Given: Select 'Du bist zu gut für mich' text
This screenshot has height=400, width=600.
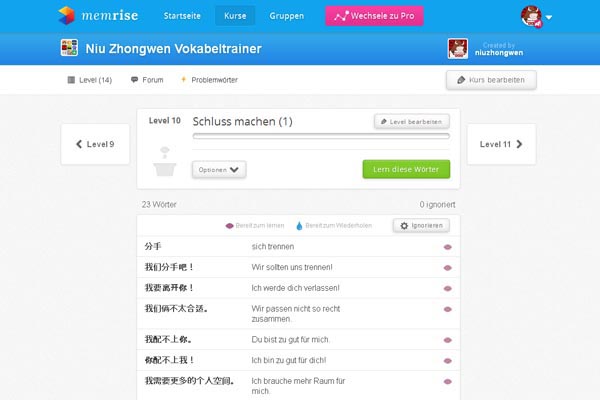Looking at the screenshot, I should click(290, 340).
